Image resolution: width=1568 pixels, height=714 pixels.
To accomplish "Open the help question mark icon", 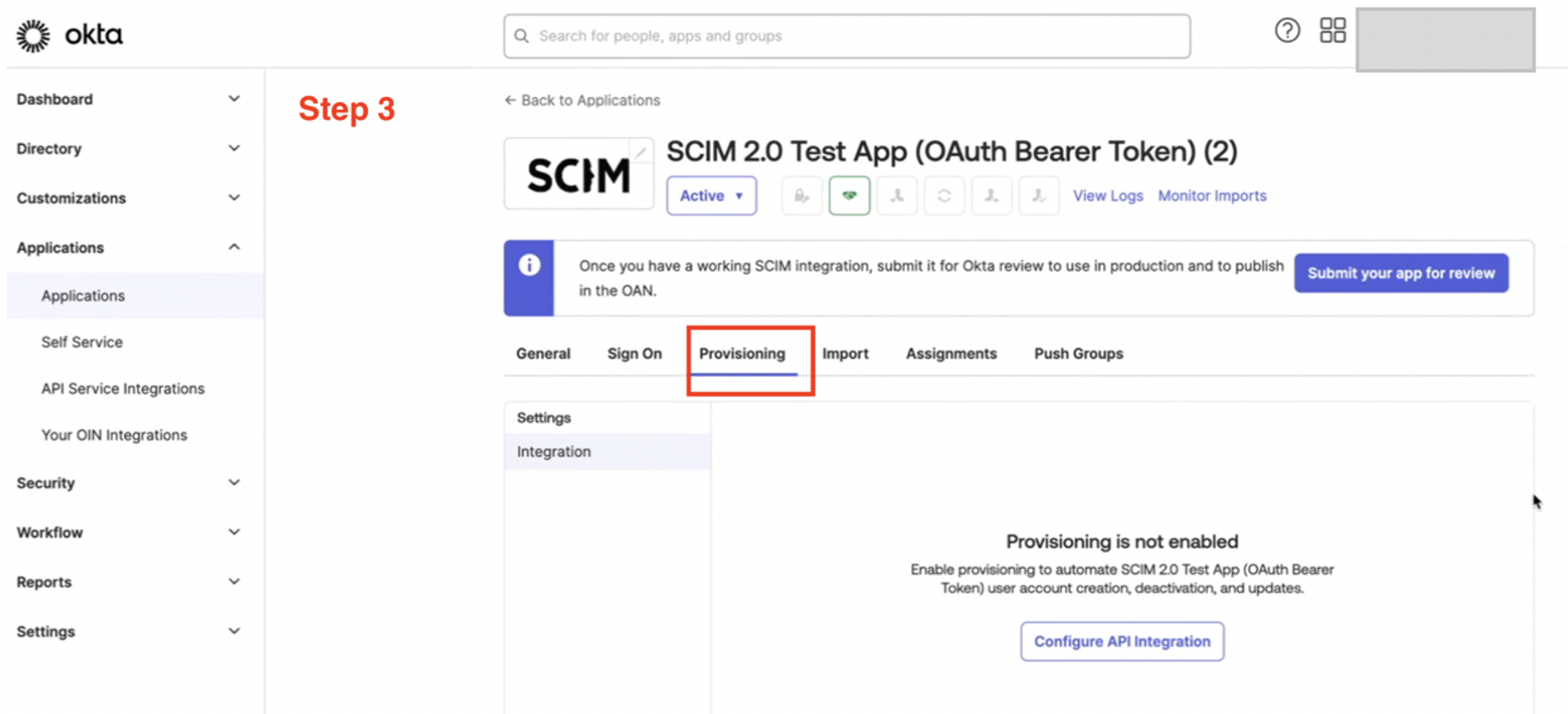I will [x=1287, y=31].
